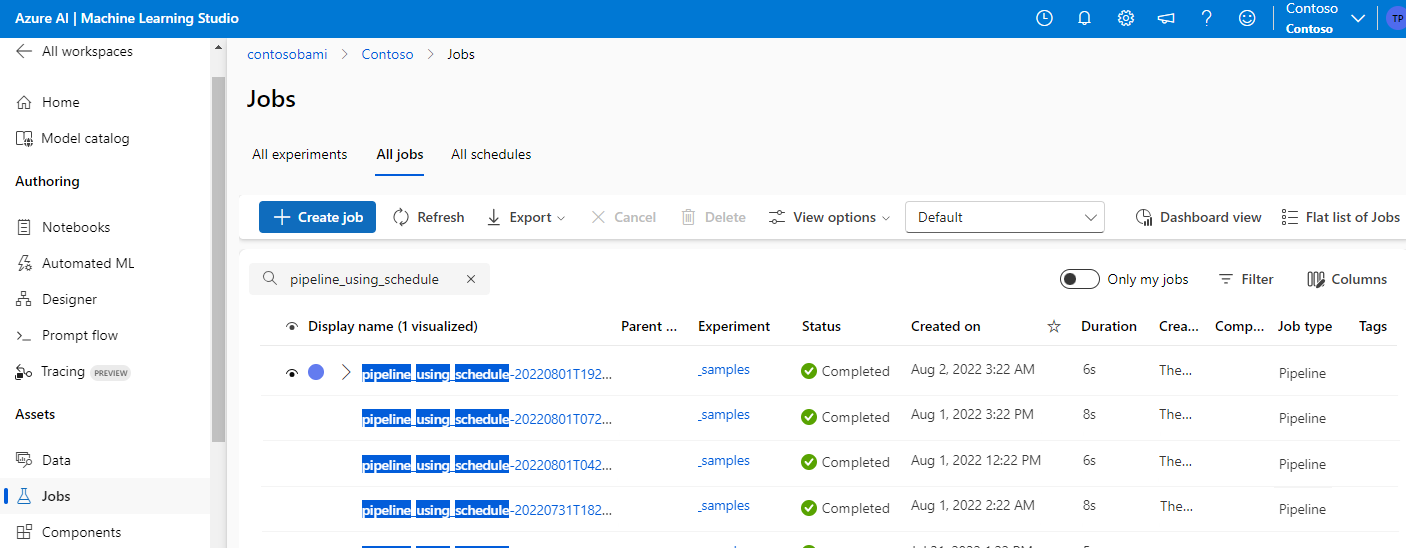1406x548 pixels.
Task: Click the Delete toolbar button
Action: point(713,217)
